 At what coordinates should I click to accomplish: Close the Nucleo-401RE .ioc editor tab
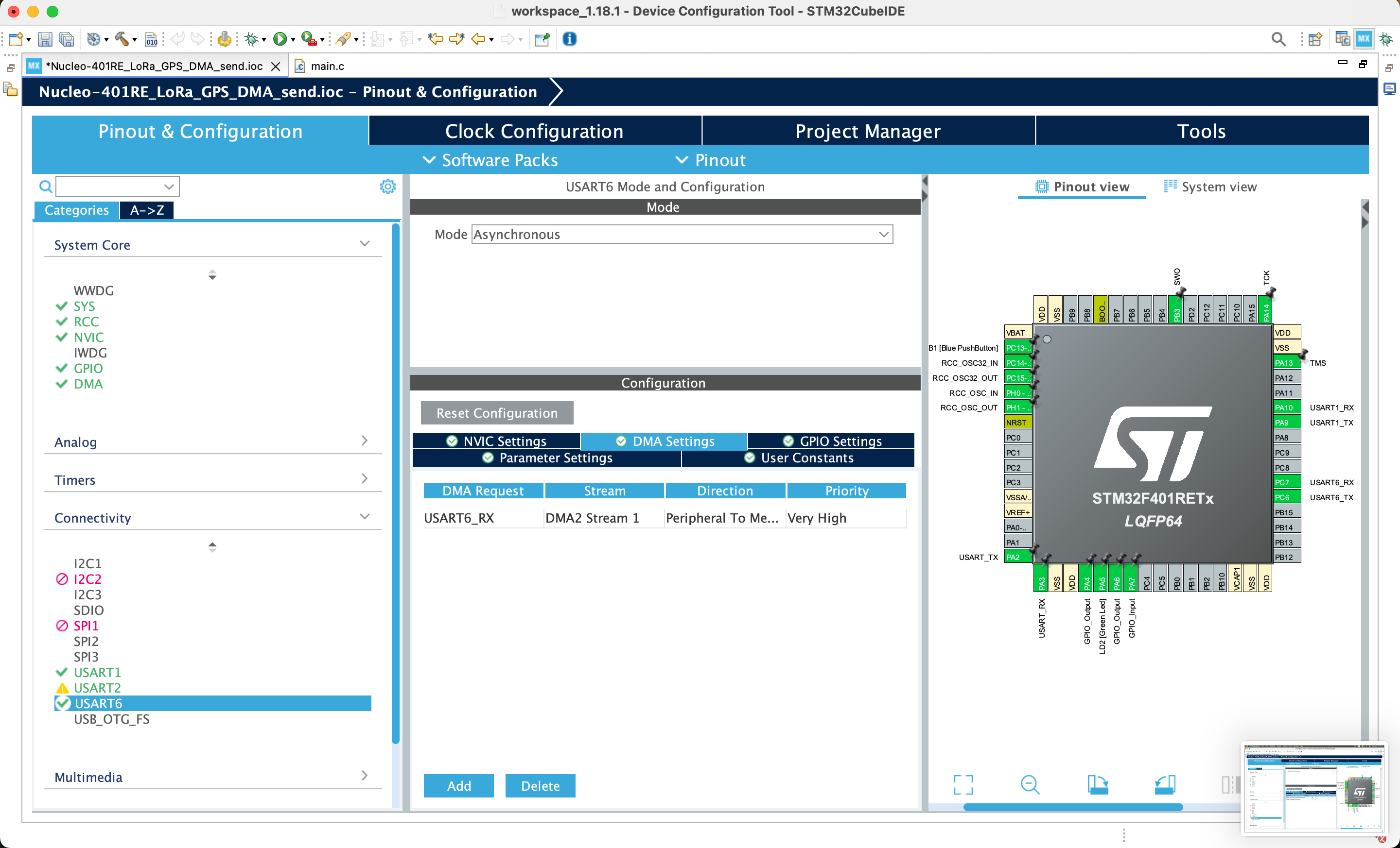coord(276,66)
